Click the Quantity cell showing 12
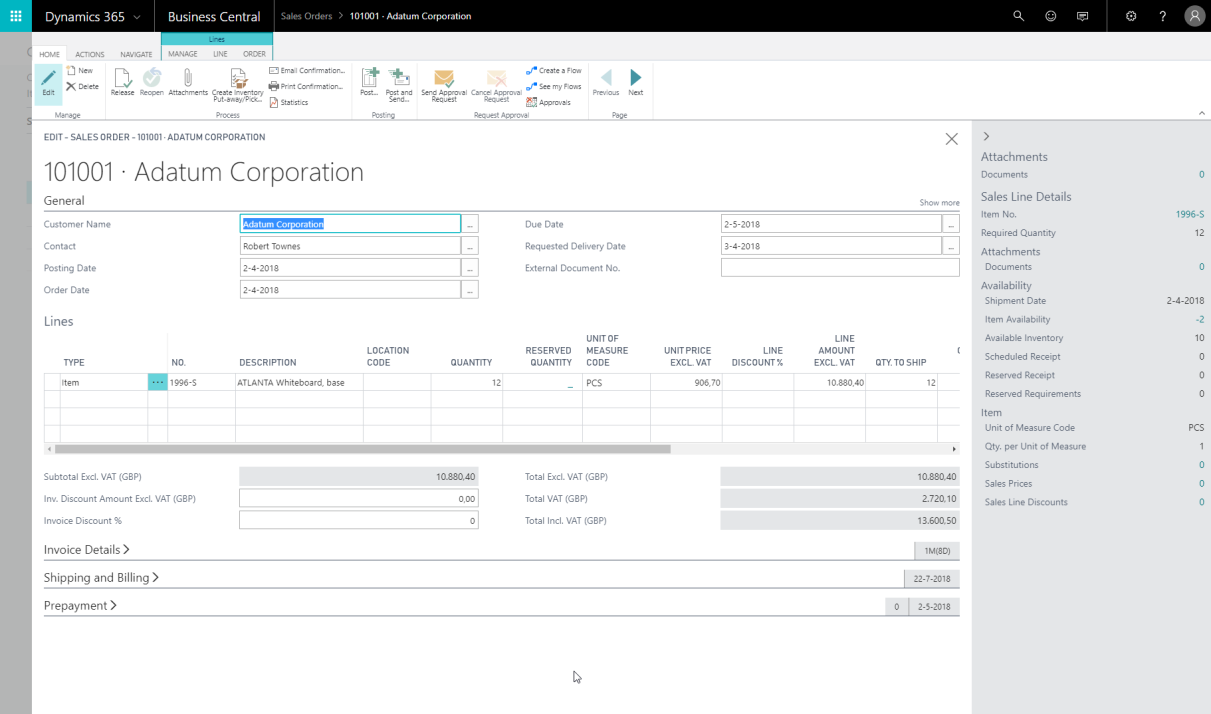The height and width of the screenshot is (714, 1211). [x=467, y=383]
